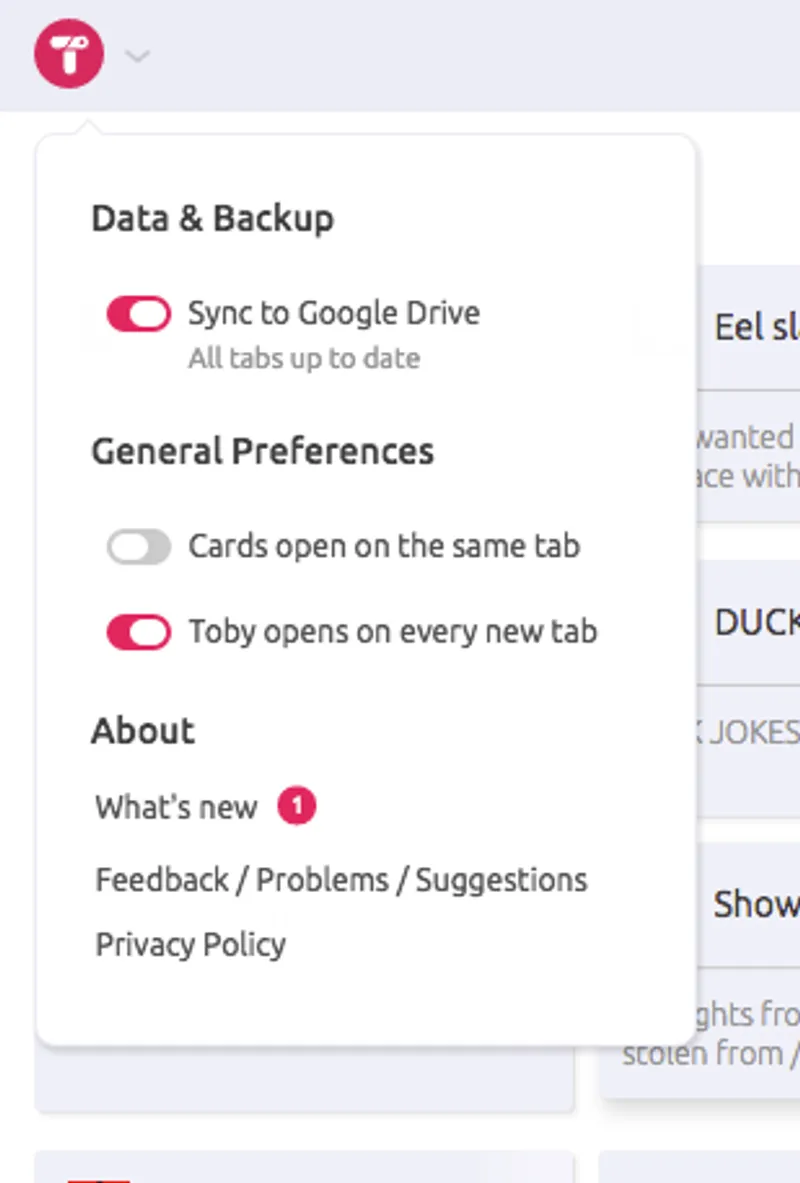The image size is (800, 1183).
Task: Click the red Toby logo icon
Action: [69, 54]
